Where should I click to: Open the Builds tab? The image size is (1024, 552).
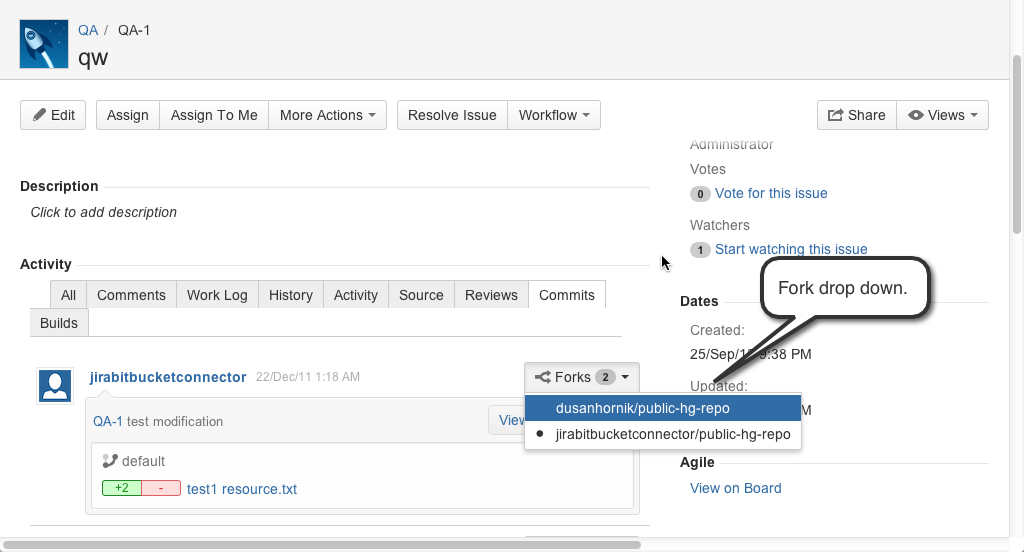pos(59,323)
